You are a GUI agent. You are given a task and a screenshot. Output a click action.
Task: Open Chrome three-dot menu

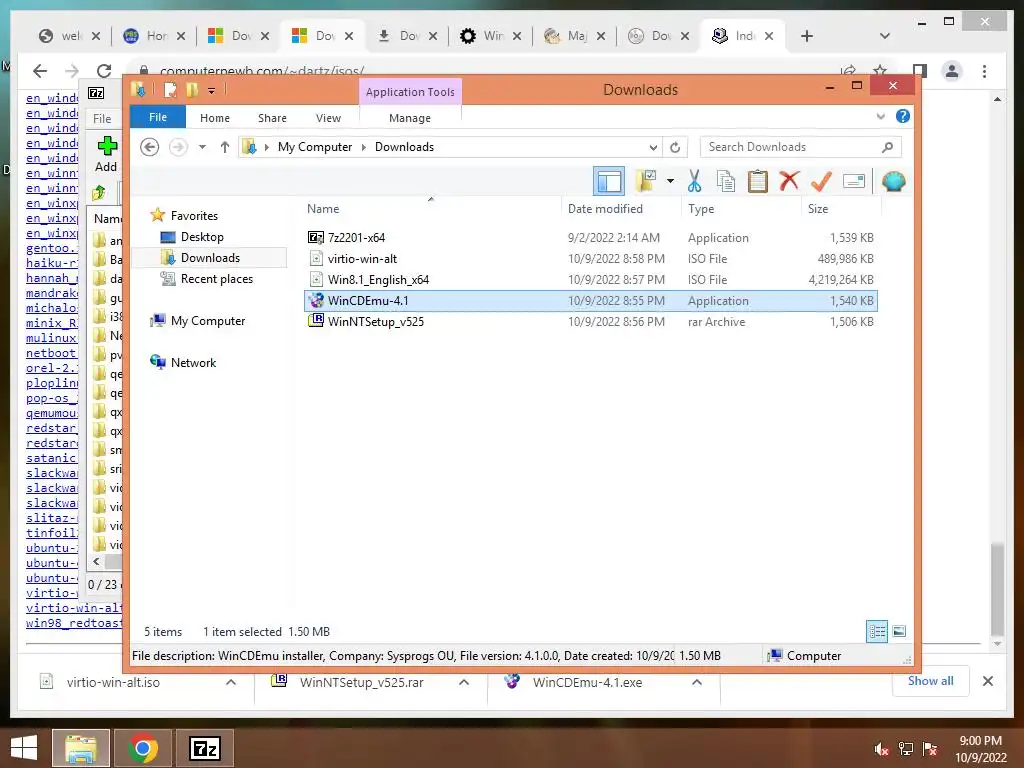tap(984, 71)
